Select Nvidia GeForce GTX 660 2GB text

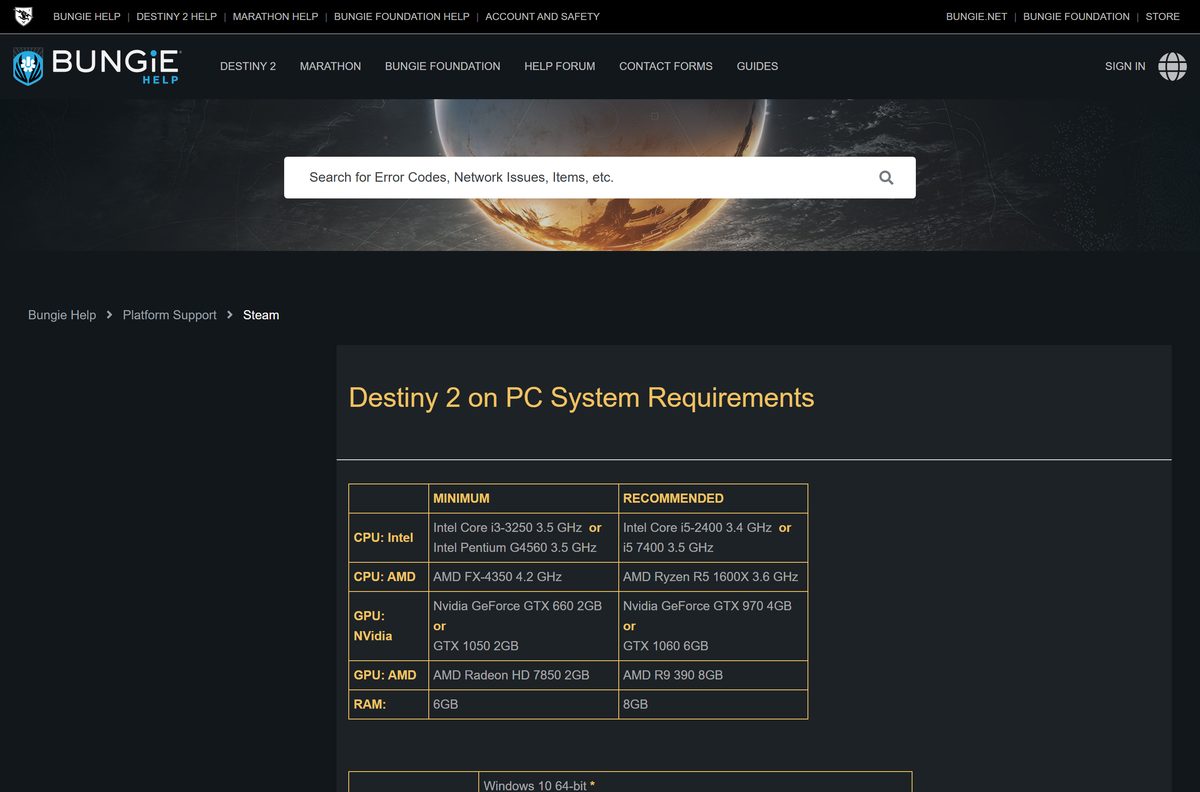click(x=517, y=605)
